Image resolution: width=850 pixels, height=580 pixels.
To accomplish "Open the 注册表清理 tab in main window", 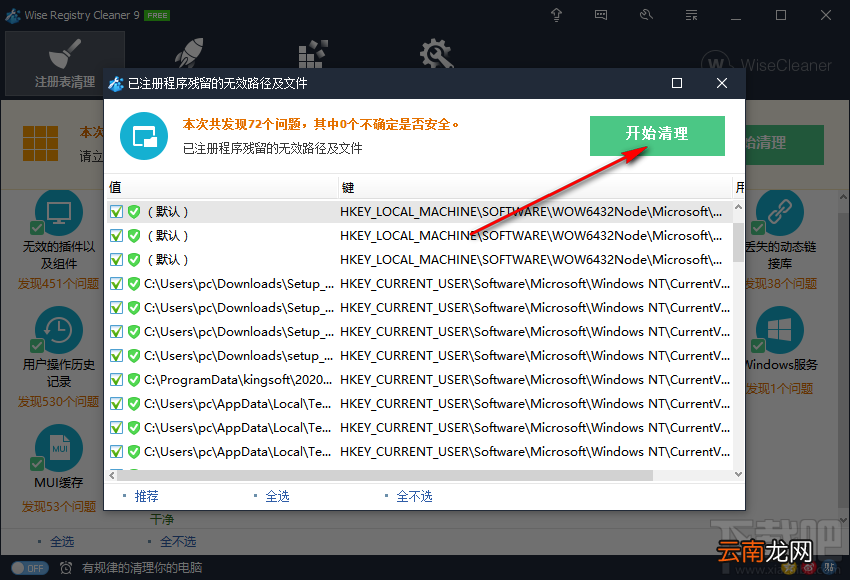I will (x=65, y=63).
